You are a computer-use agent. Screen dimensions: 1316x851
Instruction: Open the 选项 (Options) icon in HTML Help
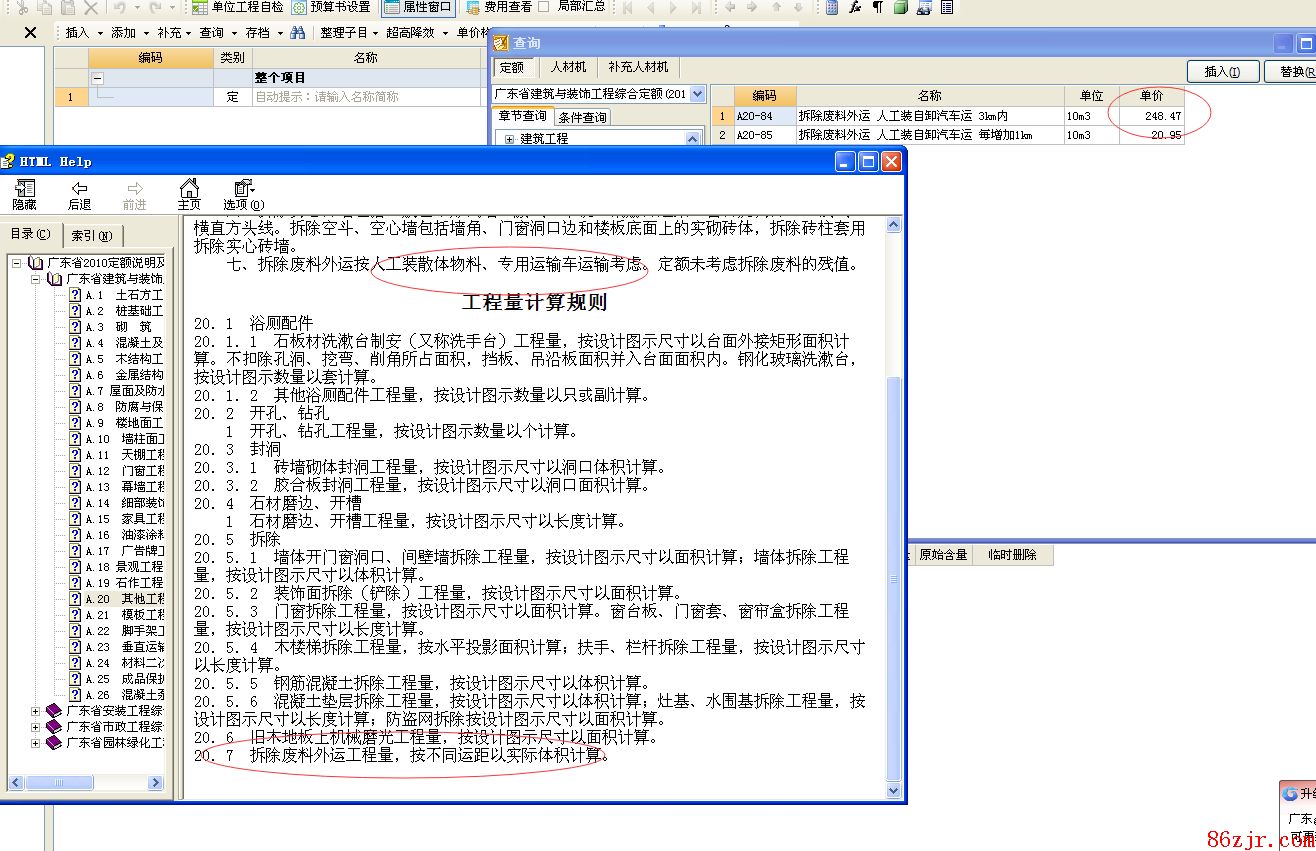point(243,194)
